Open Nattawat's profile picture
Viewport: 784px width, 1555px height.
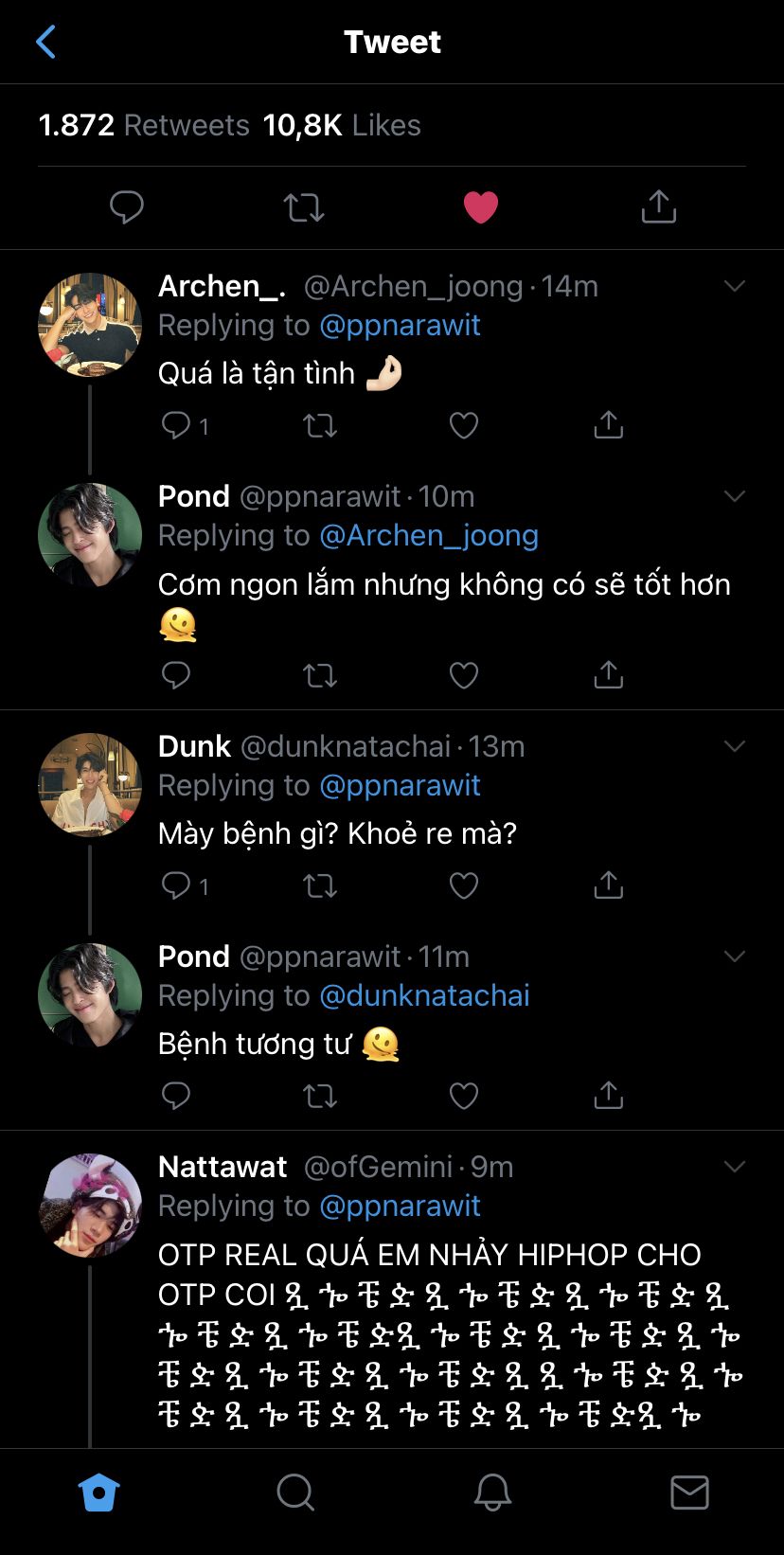90,1206
